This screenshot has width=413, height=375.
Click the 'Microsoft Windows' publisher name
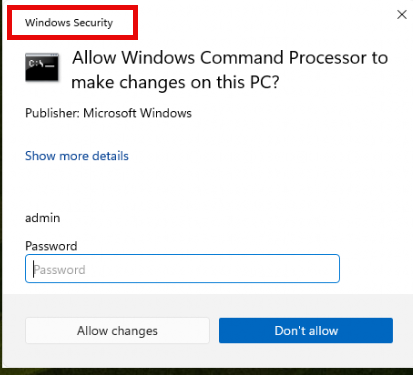(x=137, y=113)
